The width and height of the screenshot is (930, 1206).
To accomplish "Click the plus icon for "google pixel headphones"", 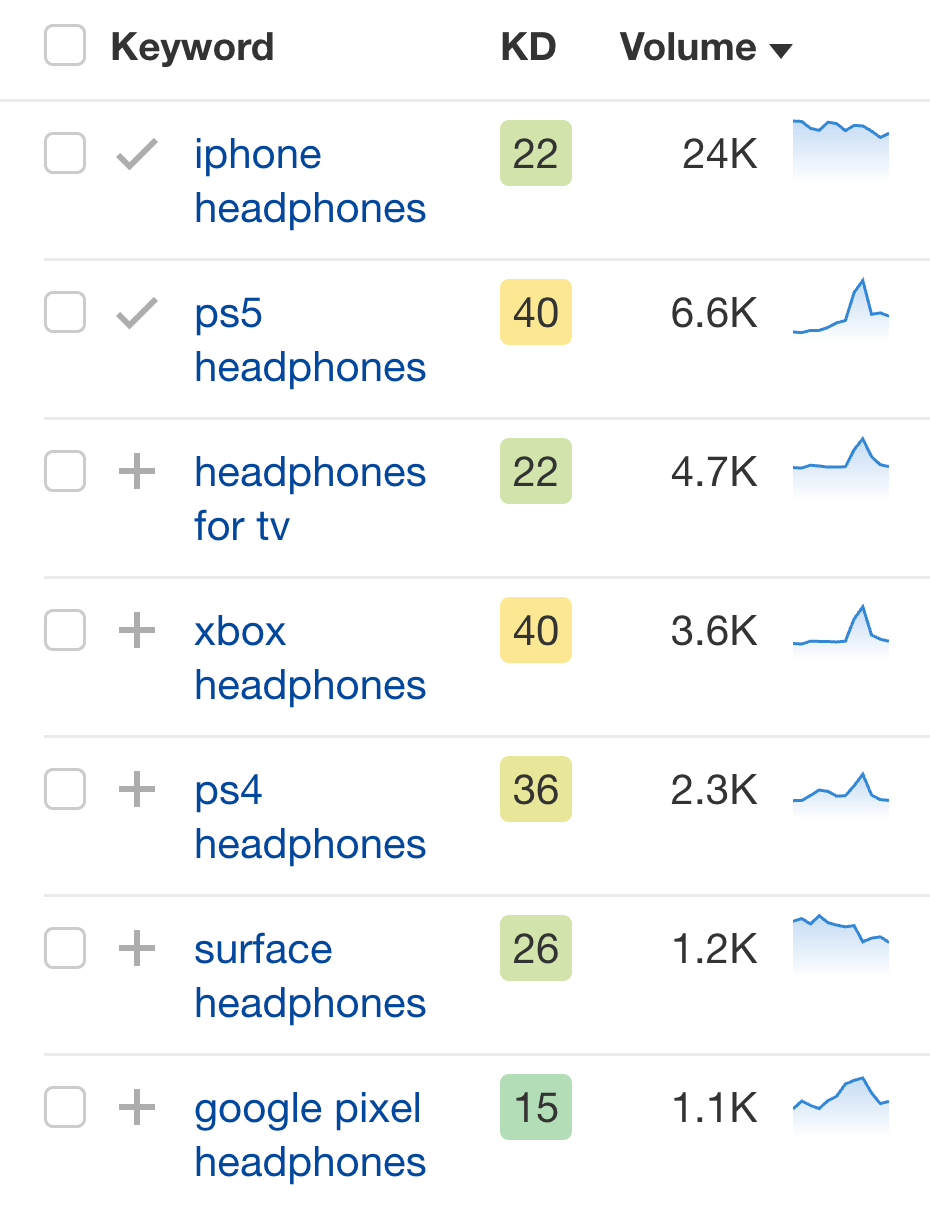I will click(135, 1107).
